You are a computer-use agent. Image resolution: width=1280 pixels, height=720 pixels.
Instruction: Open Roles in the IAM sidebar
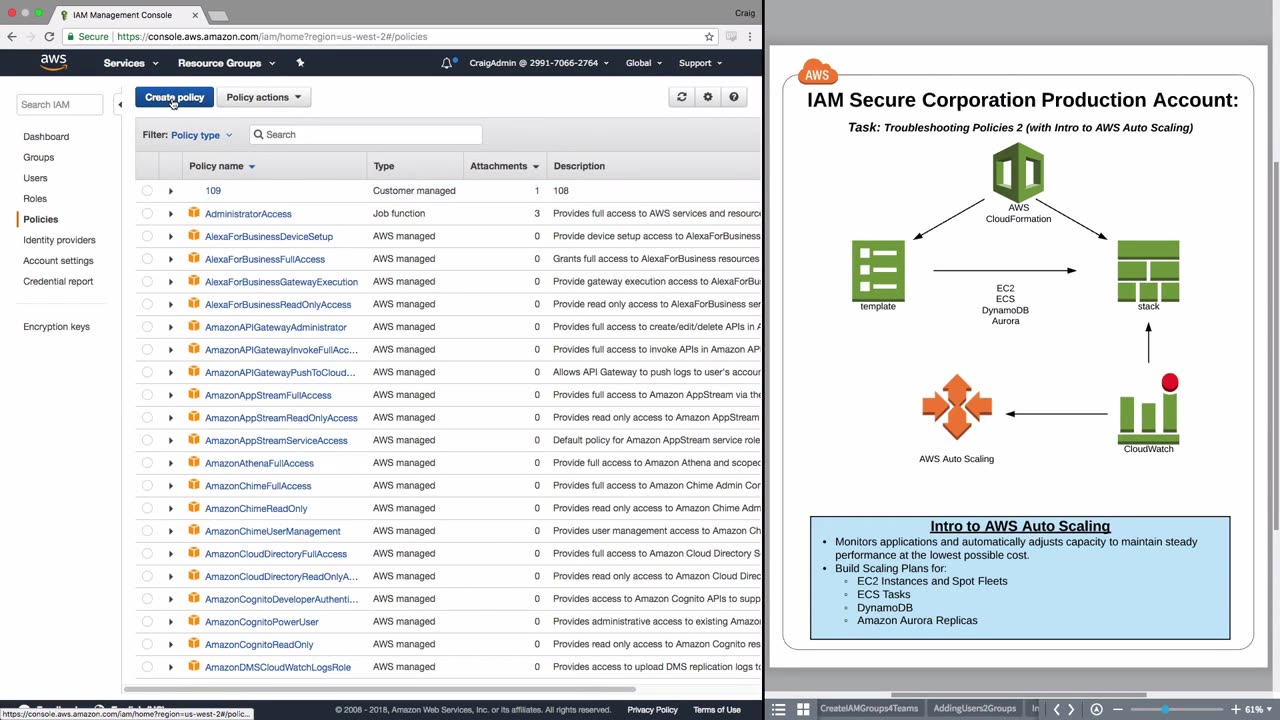pos(35,199)
